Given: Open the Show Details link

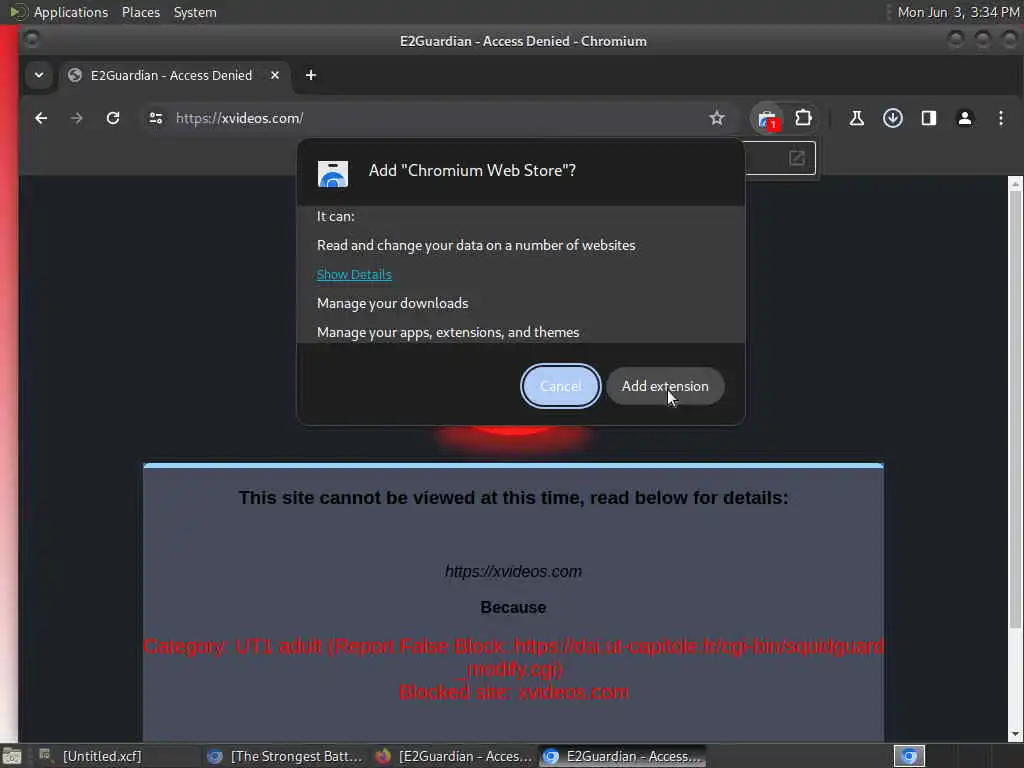Looking at the screenshot, I should pos(354,274).
